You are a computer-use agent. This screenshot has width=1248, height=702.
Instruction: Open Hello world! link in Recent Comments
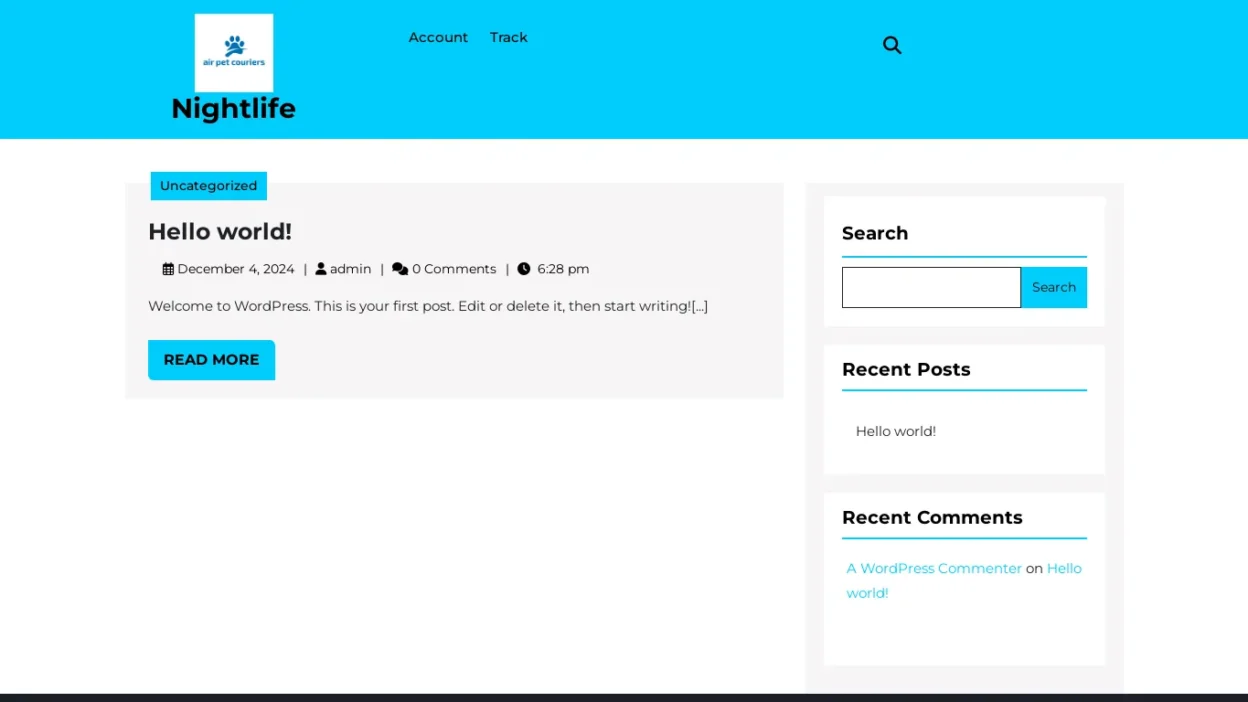point(1063,568)
